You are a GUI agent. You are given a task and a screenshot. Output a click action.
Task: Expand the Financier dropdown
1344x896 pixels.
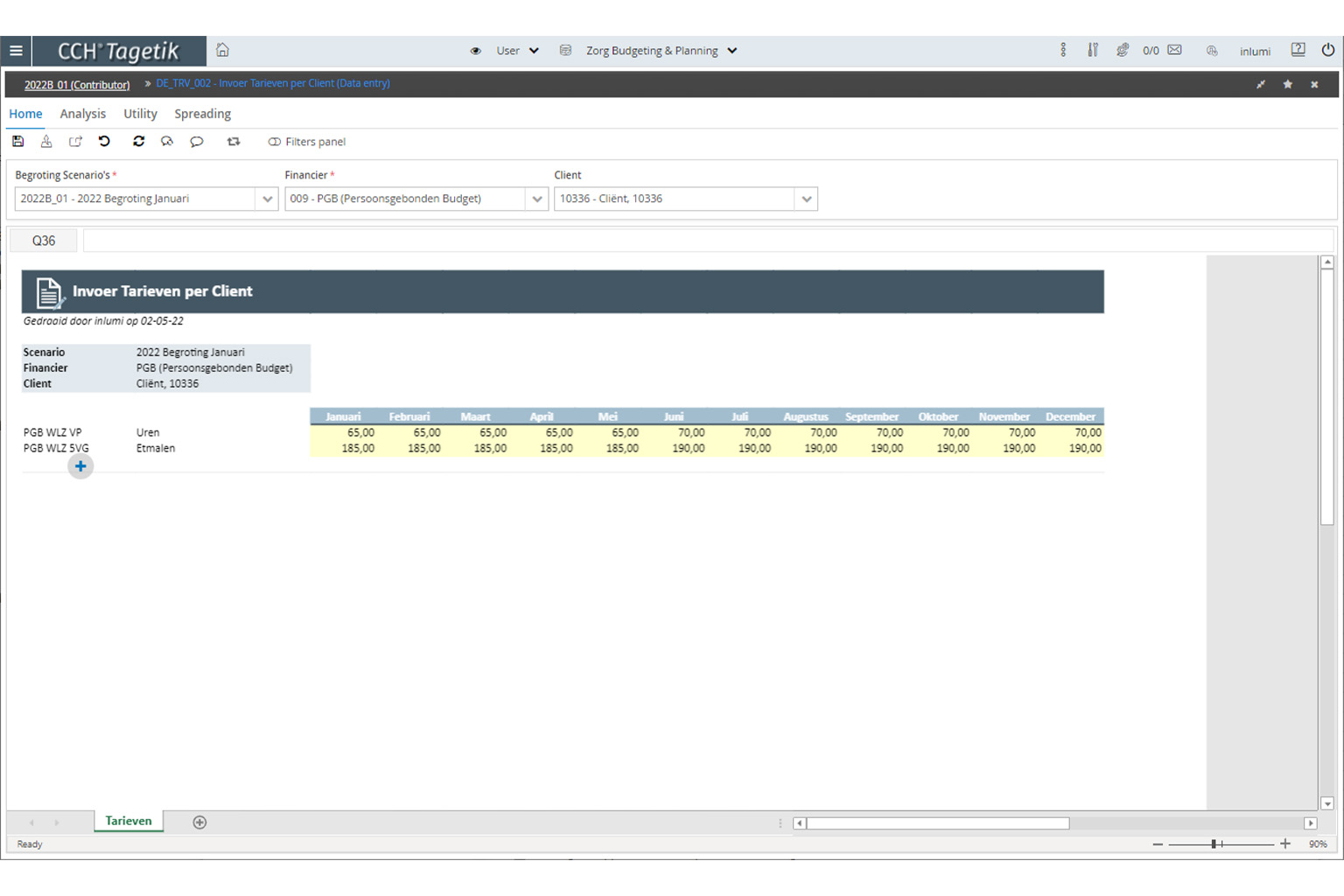[536, 199]
